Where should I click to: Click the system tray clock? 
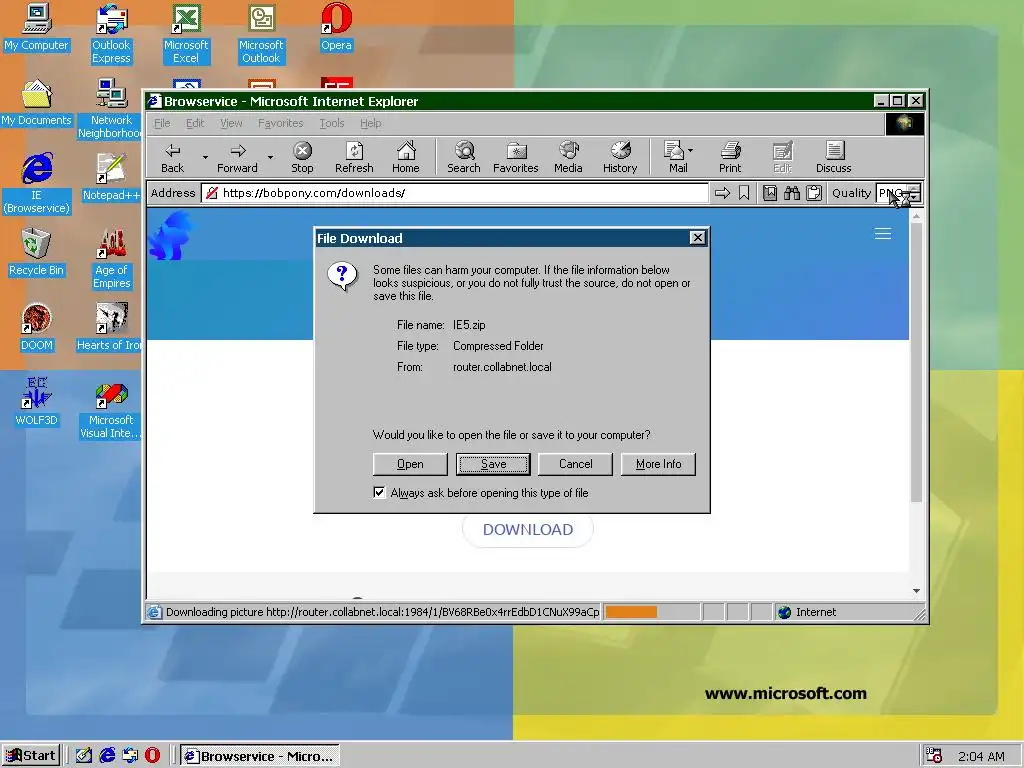click(x=981, y=756)
